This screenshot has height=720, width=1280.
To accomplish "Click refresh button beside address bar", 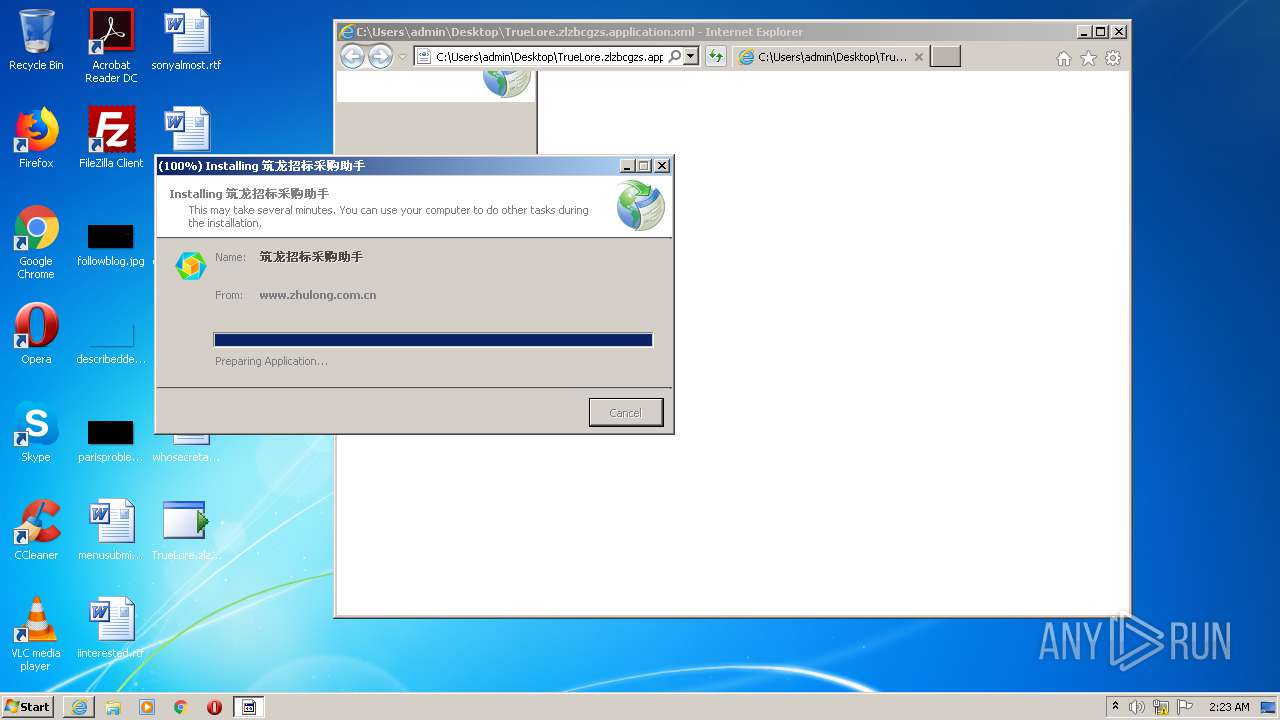I will (715, 57).
